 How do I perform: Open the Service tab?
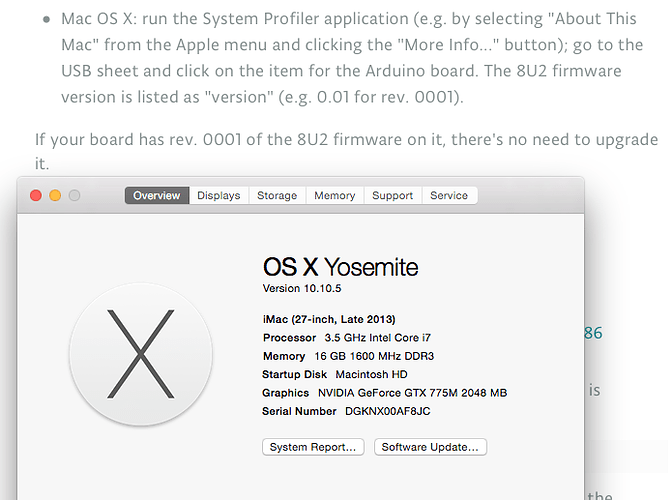449,196
